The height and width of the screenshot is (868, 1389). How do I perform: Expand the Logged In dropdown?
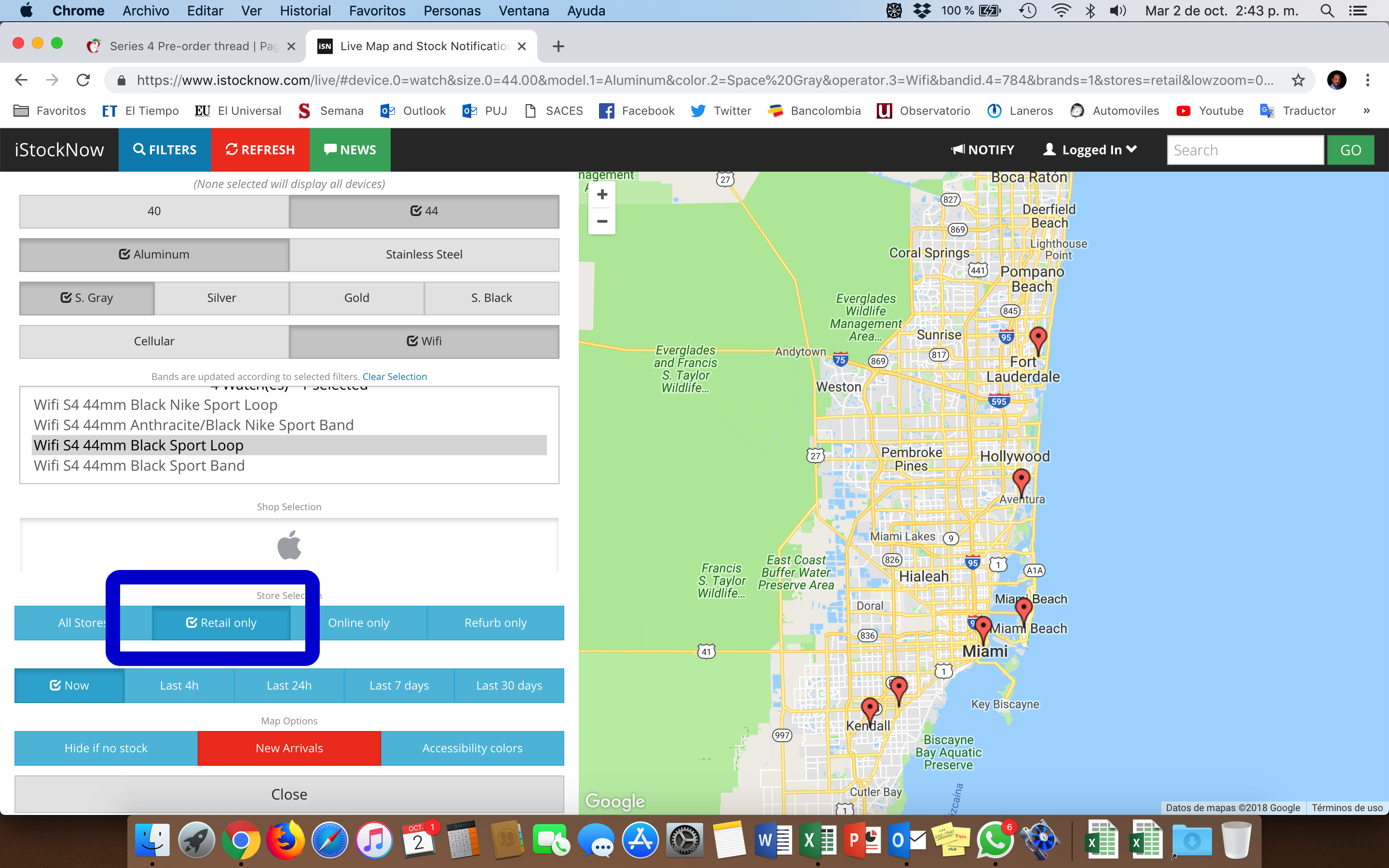click(x=1089, y=150)
